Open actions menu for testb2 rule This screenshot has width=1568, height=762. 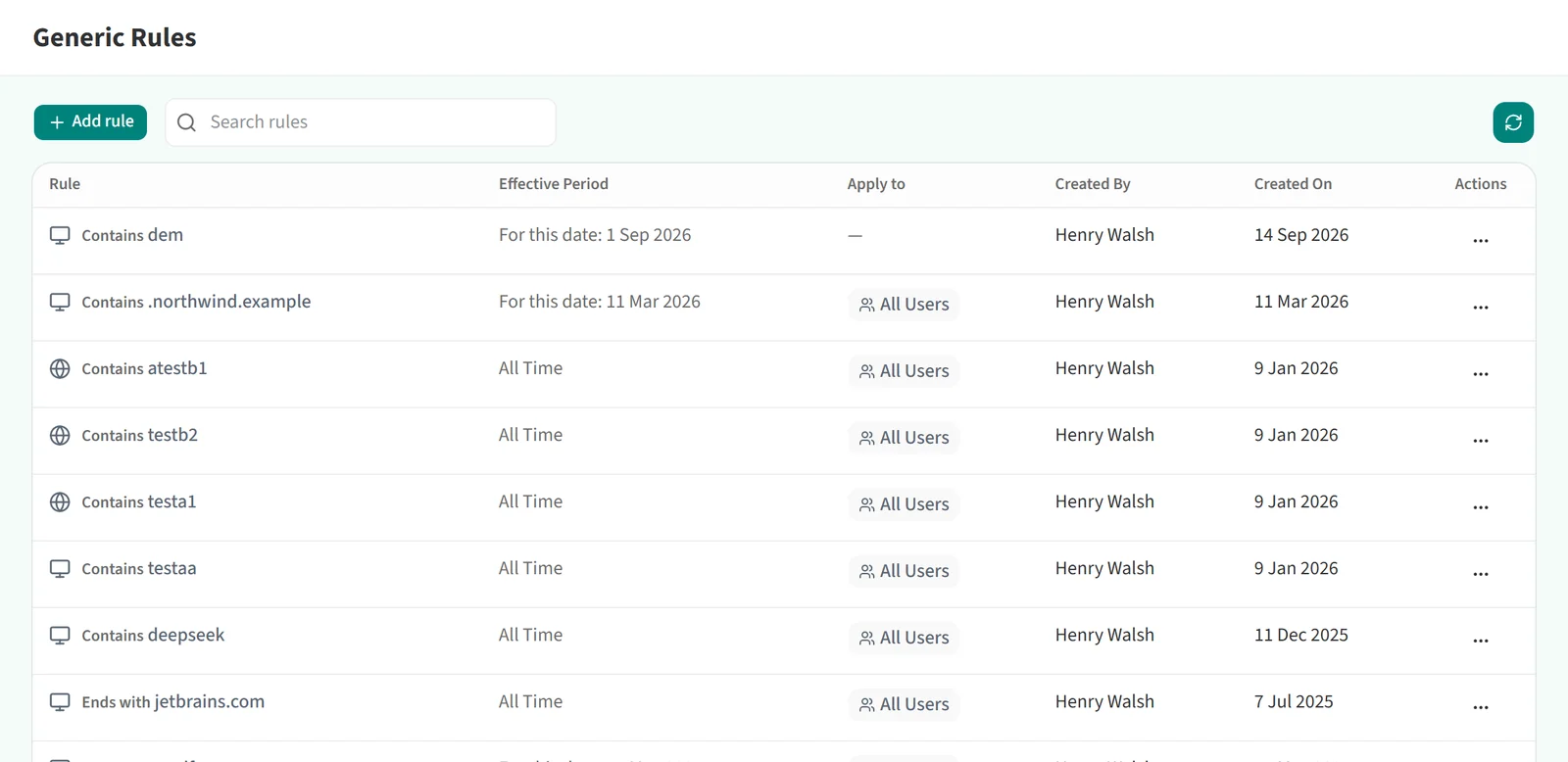1480,440
